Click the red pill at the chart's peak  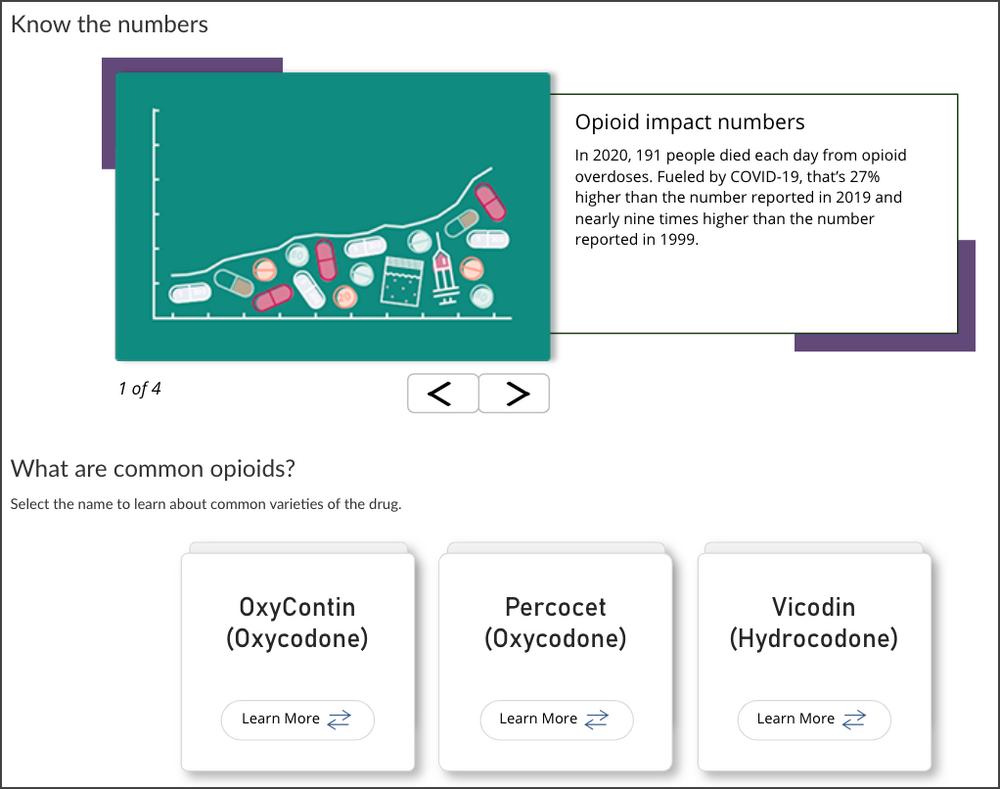tap(490, 201)
